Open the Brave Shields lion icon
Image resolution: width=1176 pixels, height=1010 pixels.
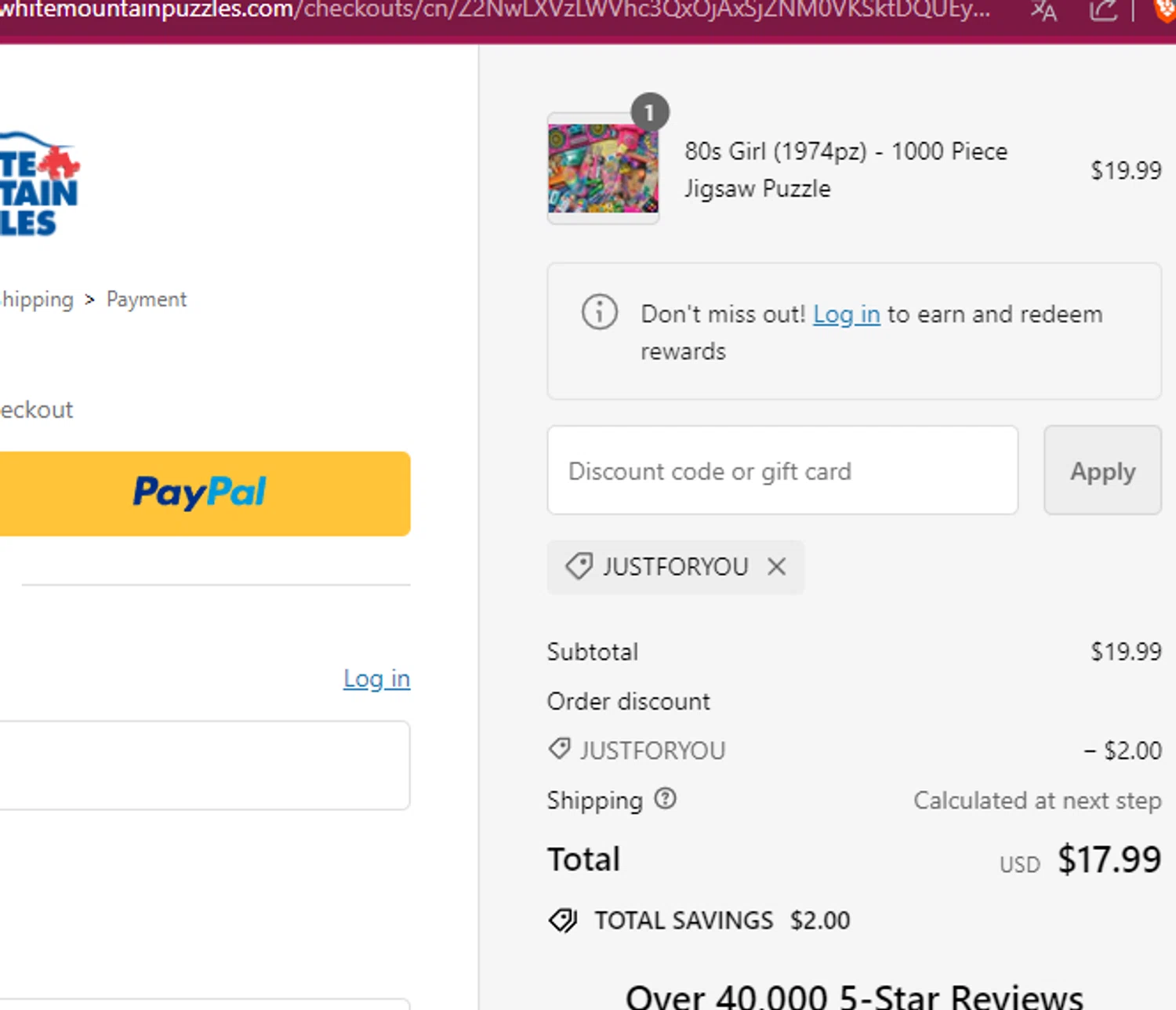tap(1165, 11)
